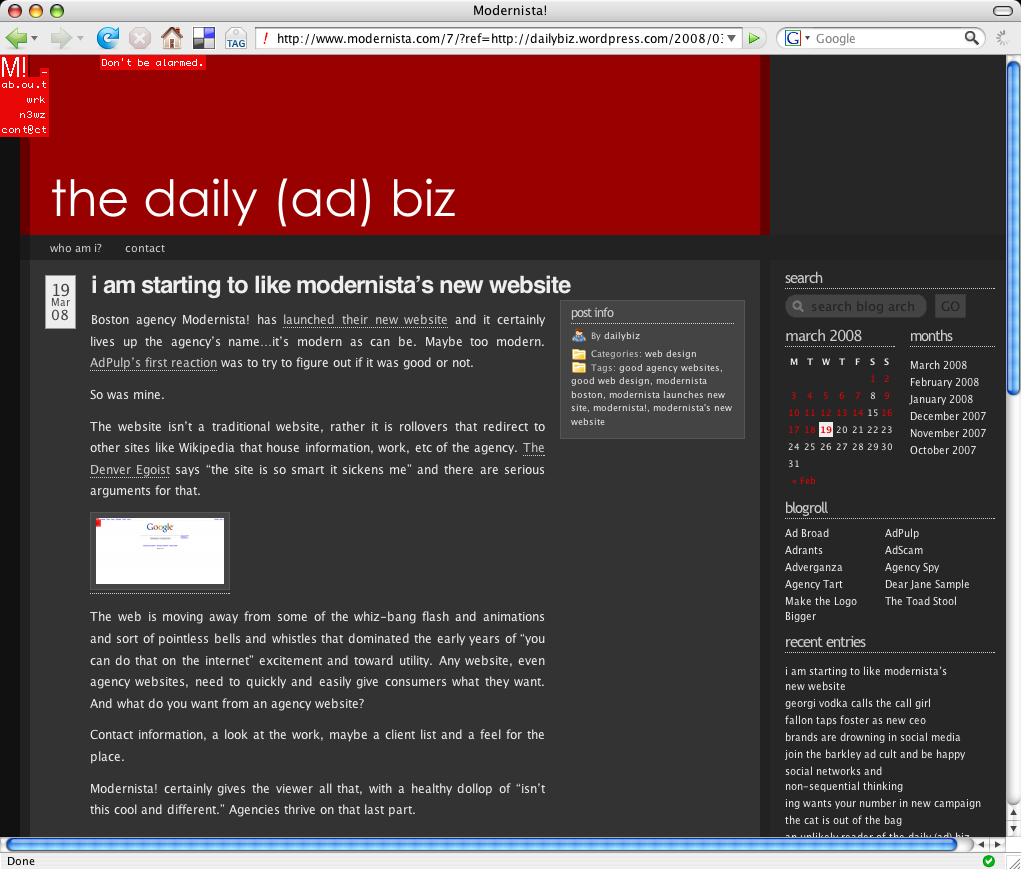Open the 'contact' nav page
1021x870 pixels.
145,248
